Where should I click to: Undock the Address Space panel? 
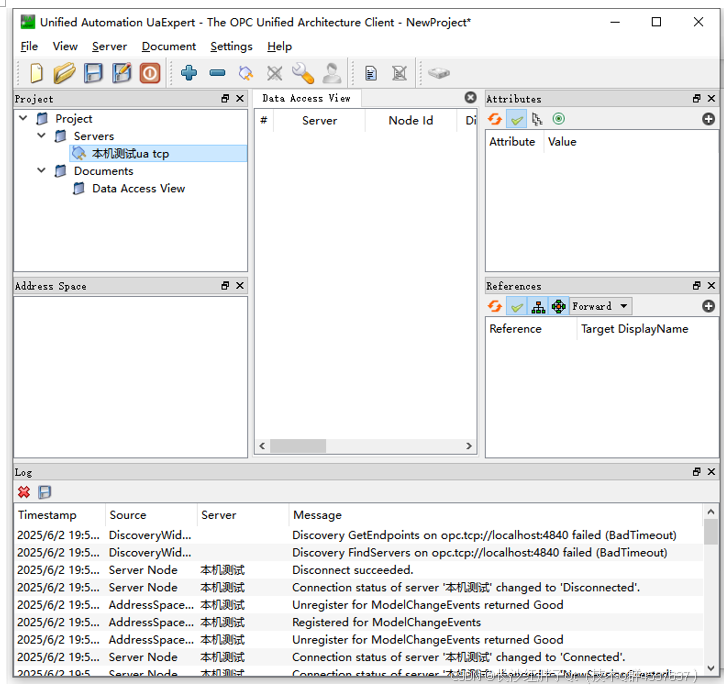click(225, 285)
